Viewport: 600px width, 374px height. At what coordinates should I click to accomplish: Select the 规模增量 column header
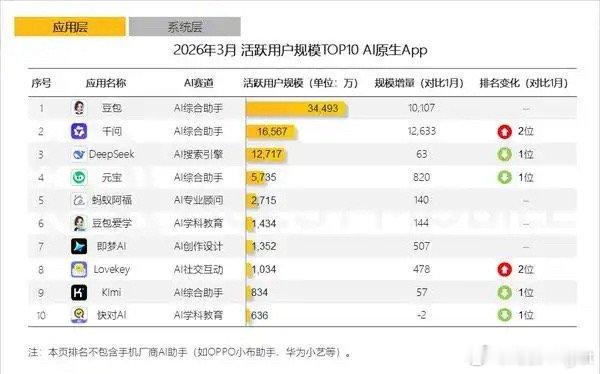coord(419,83)
